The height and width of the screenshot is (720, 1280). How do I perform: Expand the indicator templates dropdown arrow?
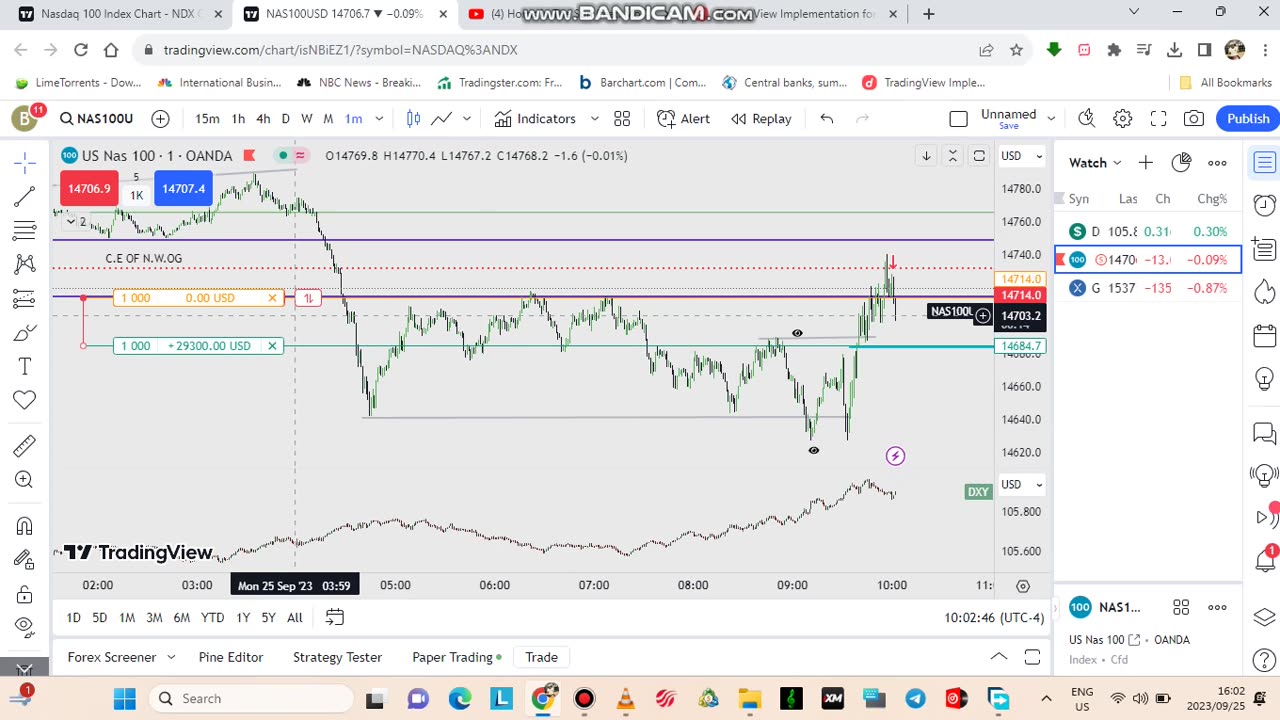(x=594, y=118)
